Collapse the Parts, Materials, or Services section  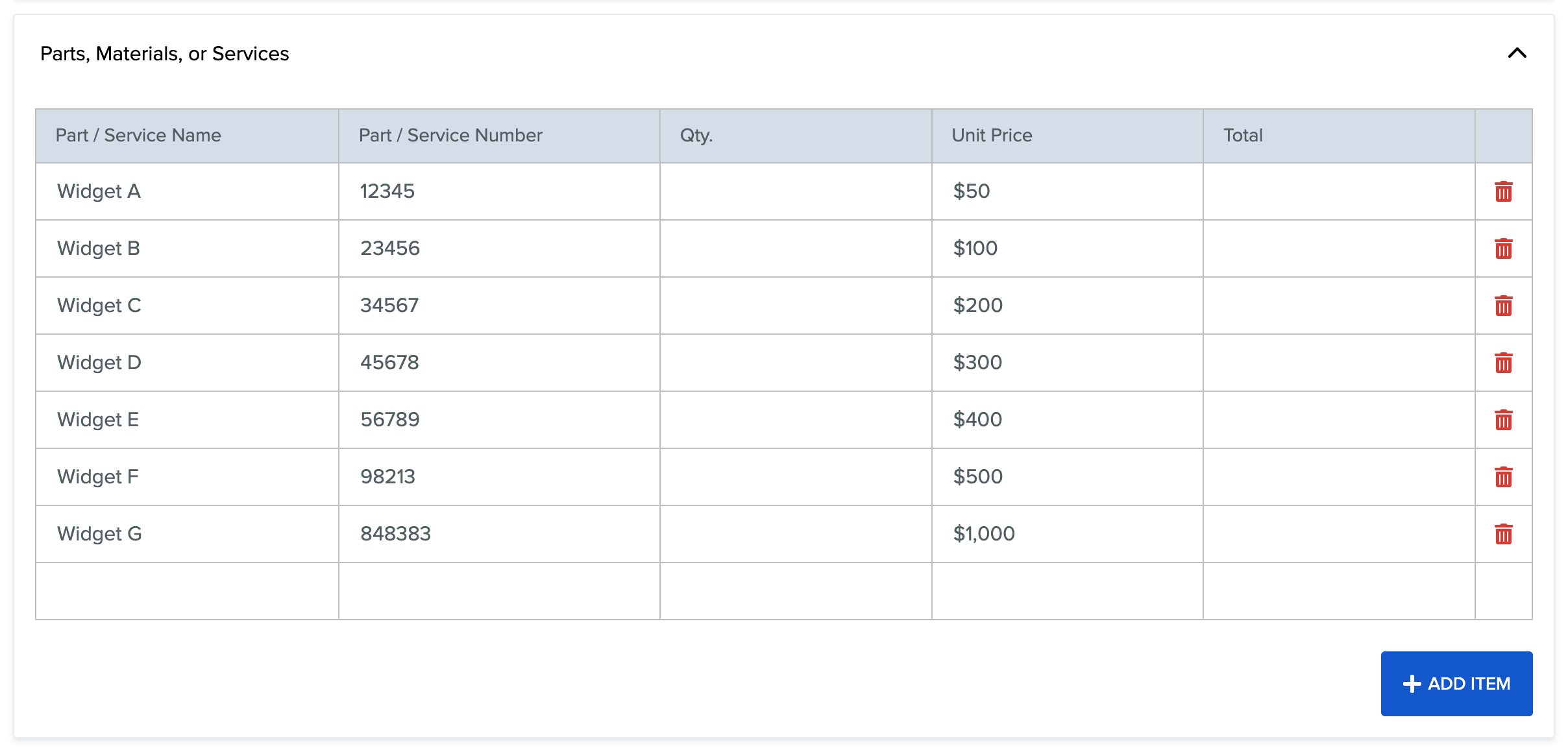pyautogui.click(x=1518, y=54)
